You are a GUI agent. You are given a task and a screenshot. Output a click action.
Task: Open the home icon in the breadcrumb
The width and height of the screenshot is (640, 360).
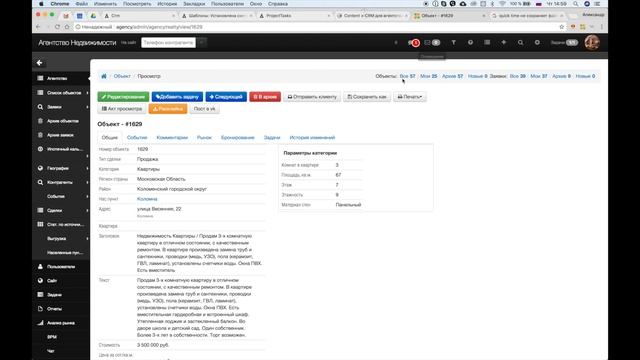[x=104, y=76]
